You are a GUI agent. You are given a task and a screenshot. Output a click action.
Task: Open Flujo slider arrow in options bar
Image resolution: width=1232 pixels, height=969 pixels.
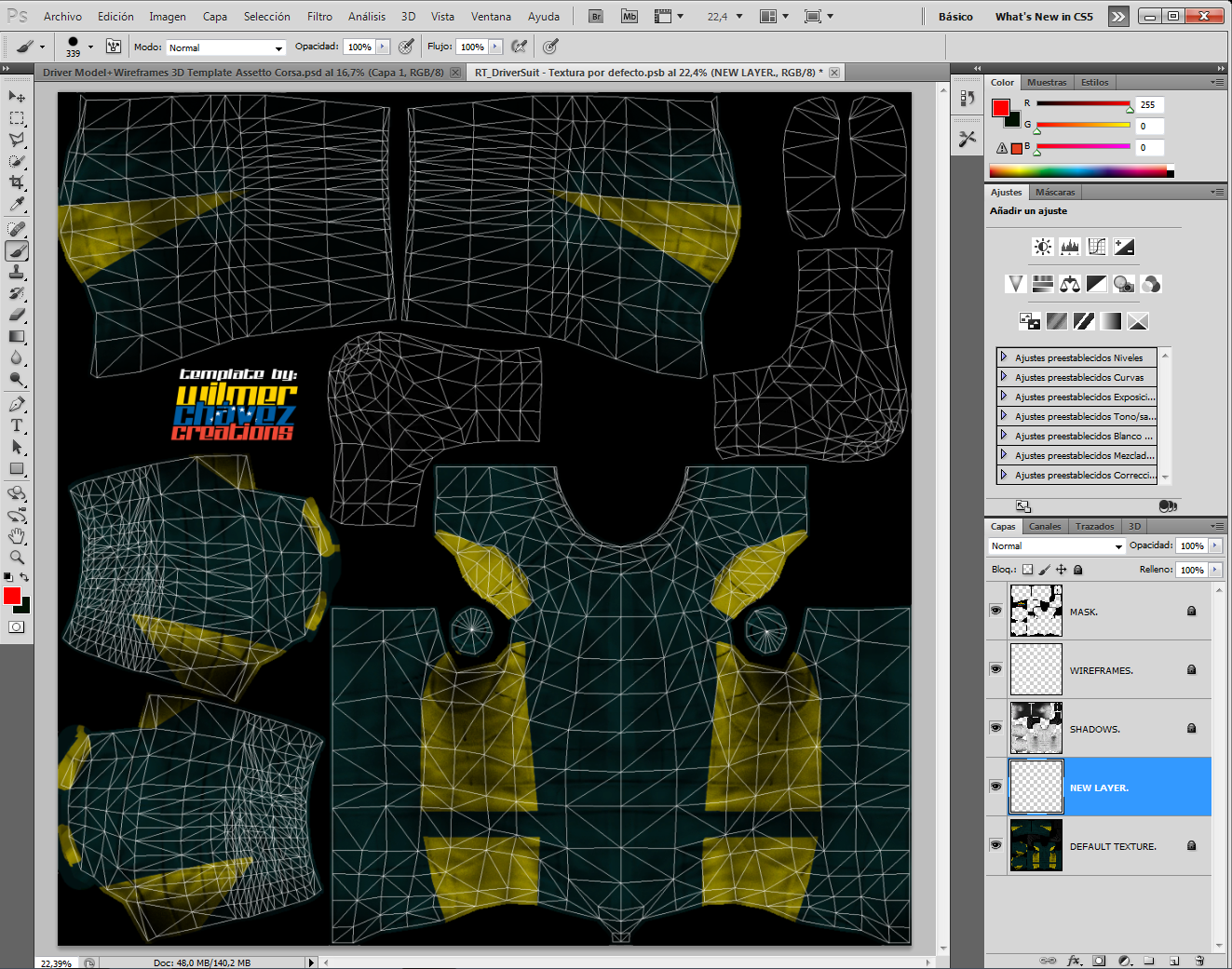[495, 47]
